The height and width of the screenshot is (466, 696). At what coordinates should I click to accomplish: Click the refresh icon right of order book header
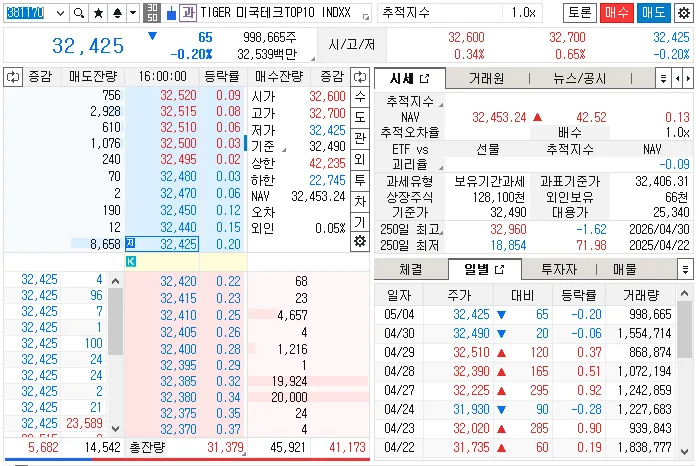click(360, 77)
